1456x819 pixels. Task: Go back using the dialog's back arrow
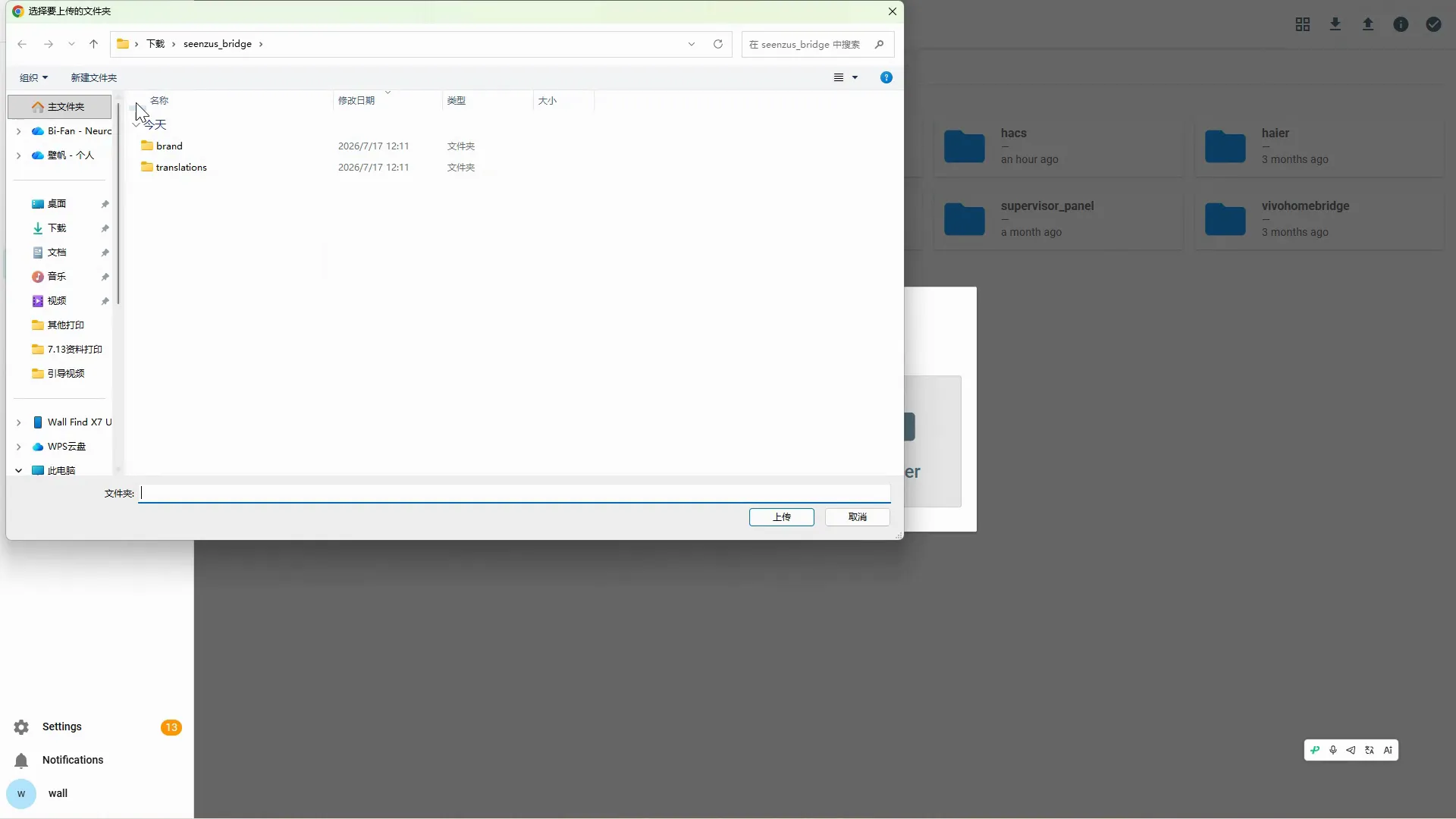pos(22,44)
